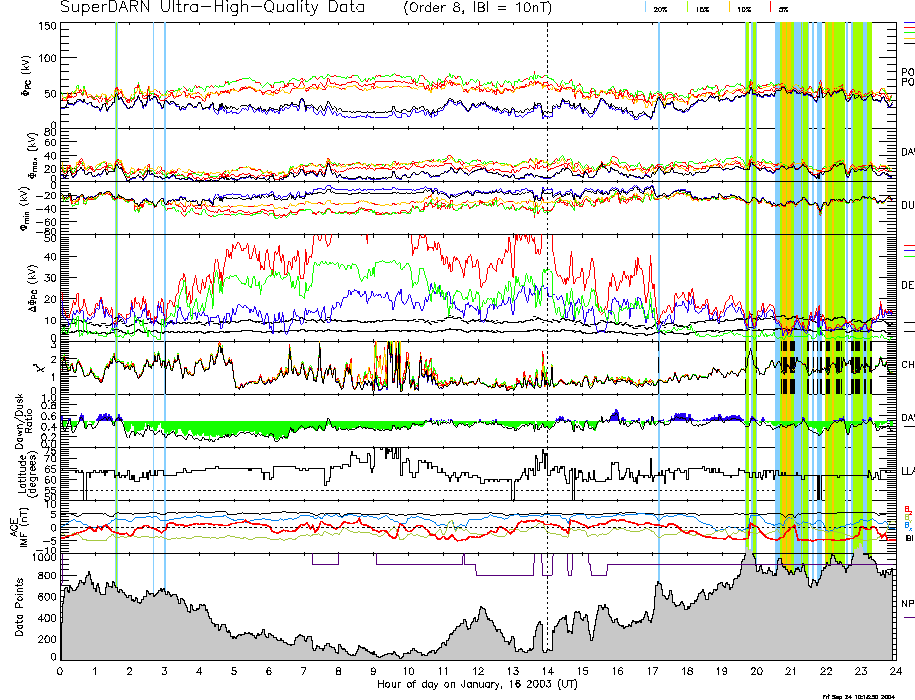Screen dimensions: 915x700
Task: Click the vertical dashed line at hour 14
Action: point(548,300)
